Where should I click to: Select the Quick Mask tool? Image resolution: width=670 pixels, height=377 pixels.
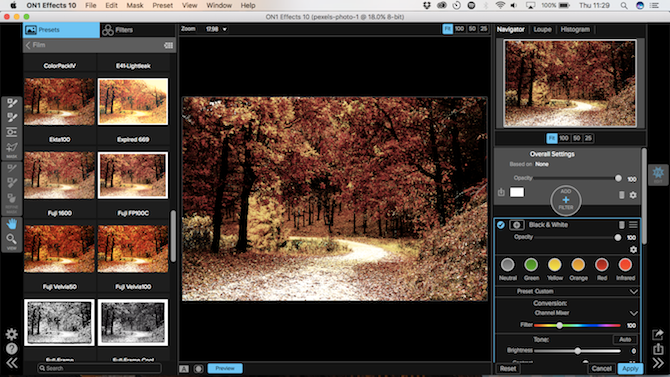coord(12,149)
